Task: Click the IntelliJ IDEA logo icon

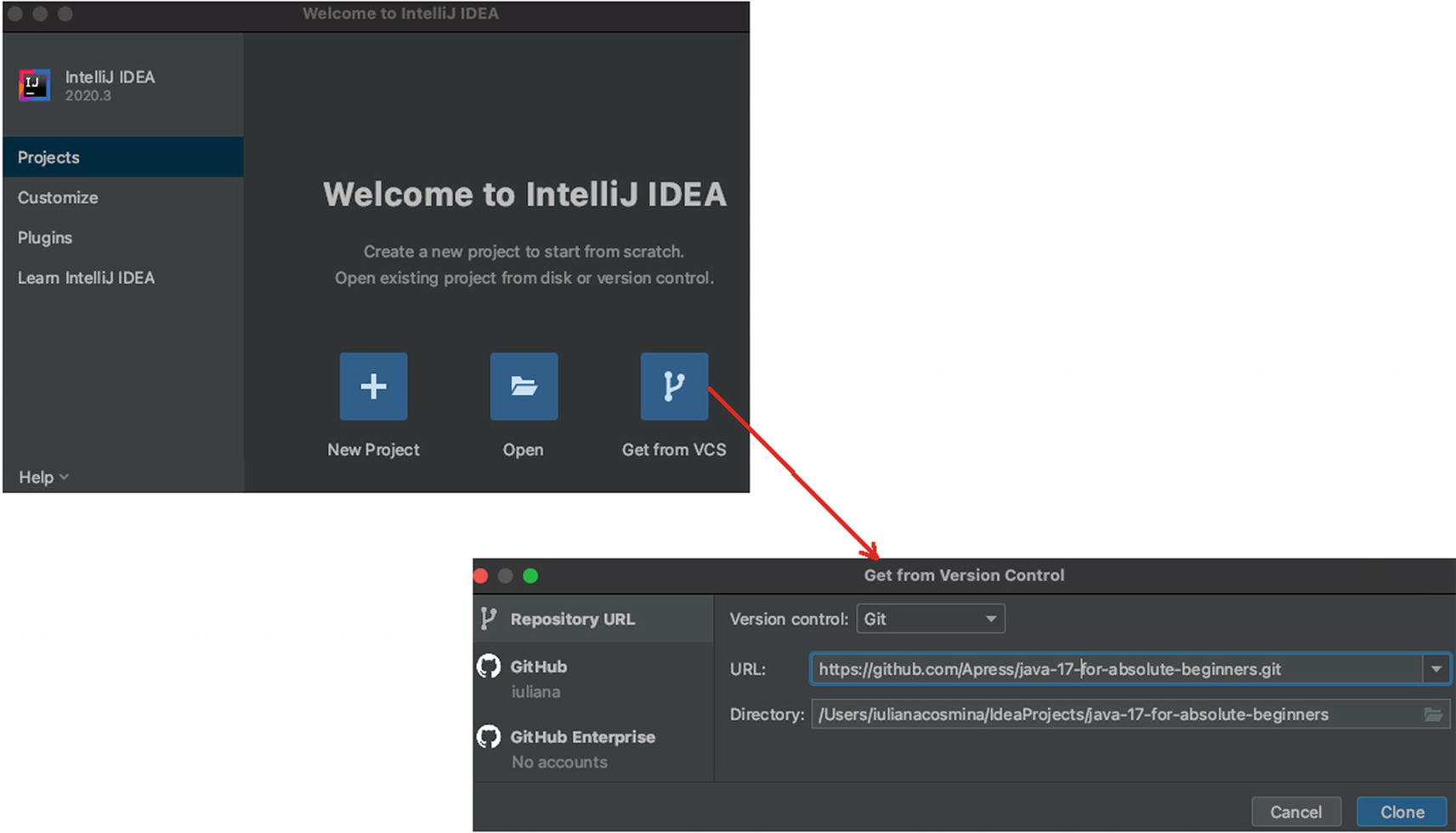Action: point(35,85)
